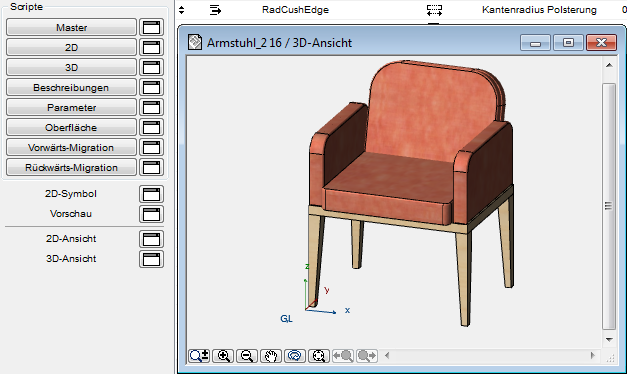Close the Armstuhl 3D-Ansicht window
The width and height of the screenshot is (627, 374).
point(601,42)
